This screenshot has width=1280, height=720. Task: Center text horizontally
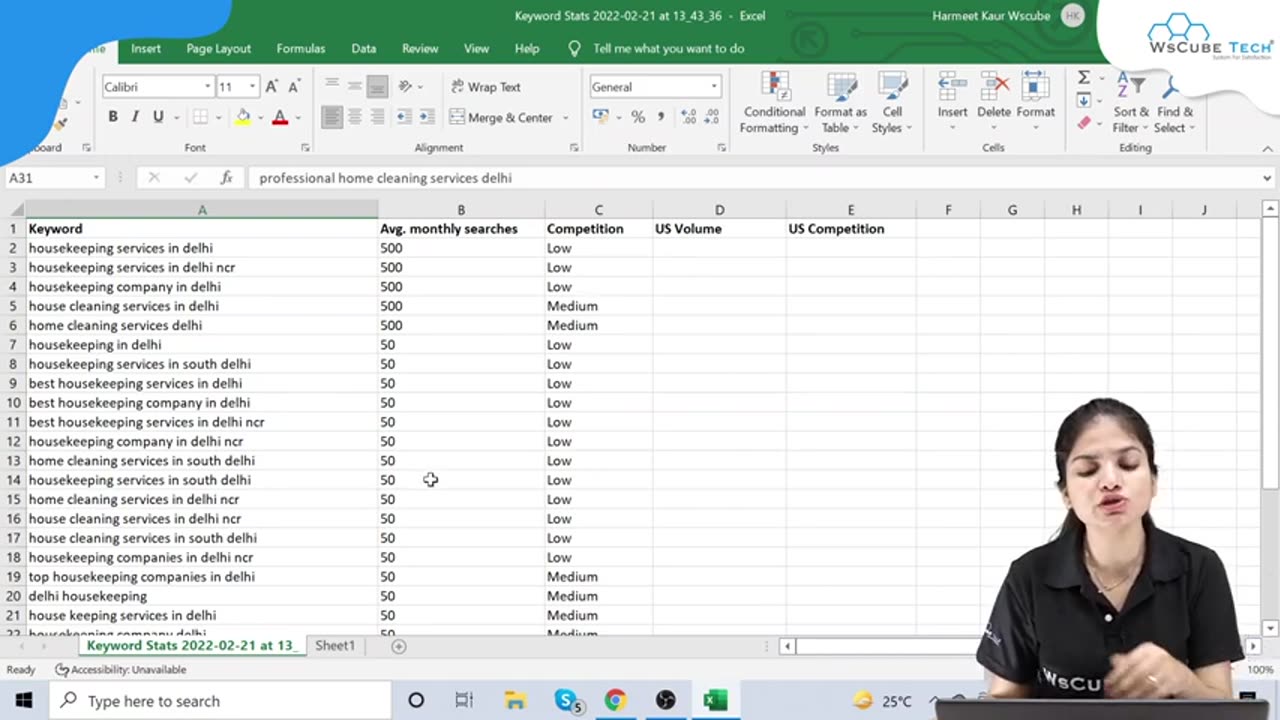pos(354,117)
